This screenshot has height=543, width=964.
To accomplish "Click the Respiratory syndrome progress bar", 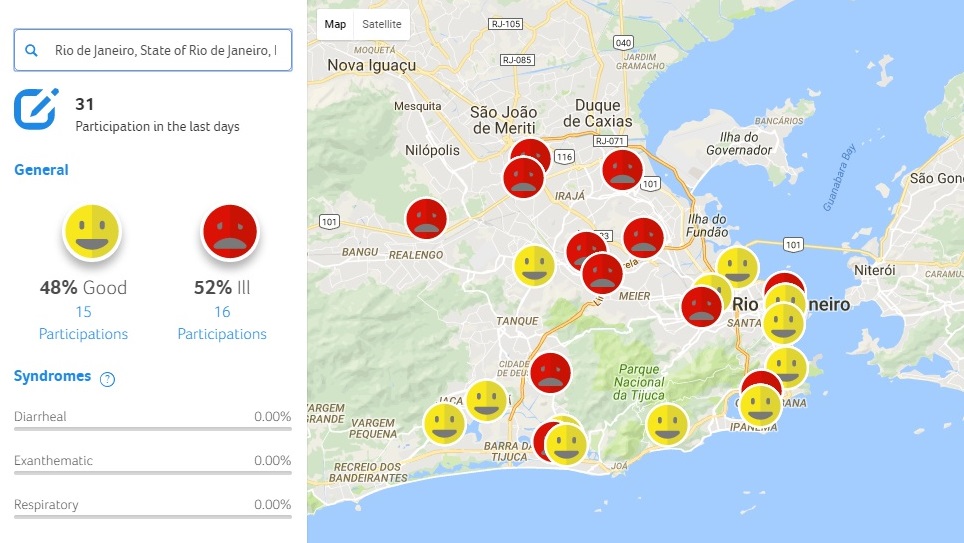I will coord(152,517).
